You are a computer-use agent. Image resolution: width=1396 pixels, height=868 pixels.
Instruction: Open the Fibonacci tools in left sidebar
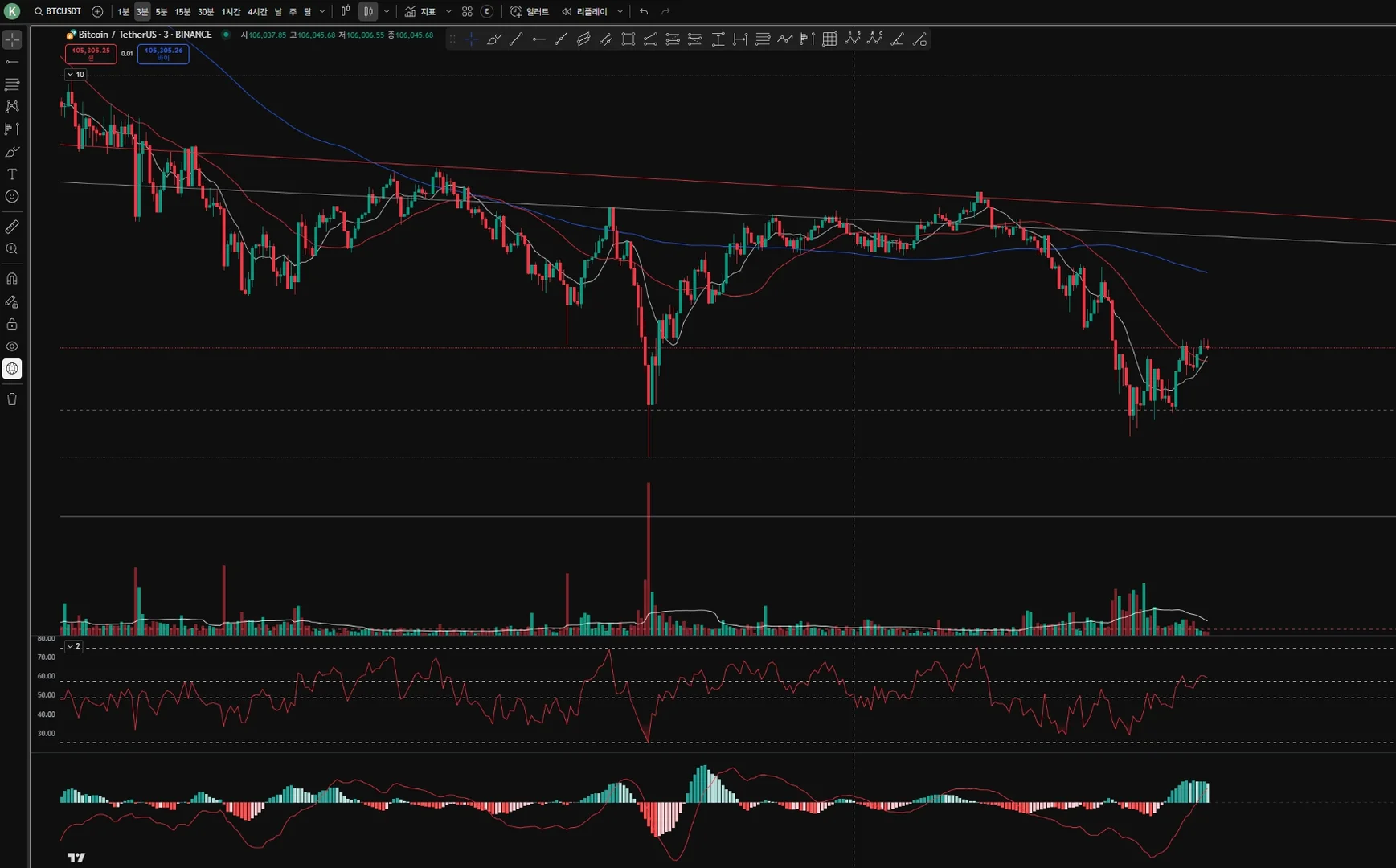click(x=12, y=84)
